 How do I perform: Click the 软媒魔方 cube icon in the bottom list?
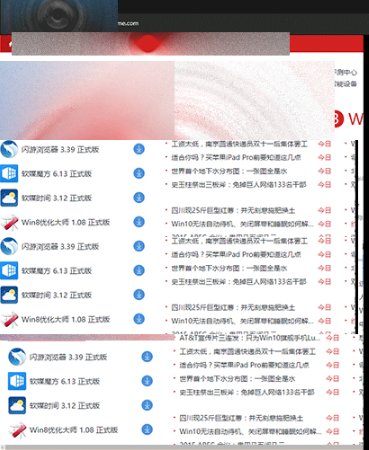coord(17,381)
